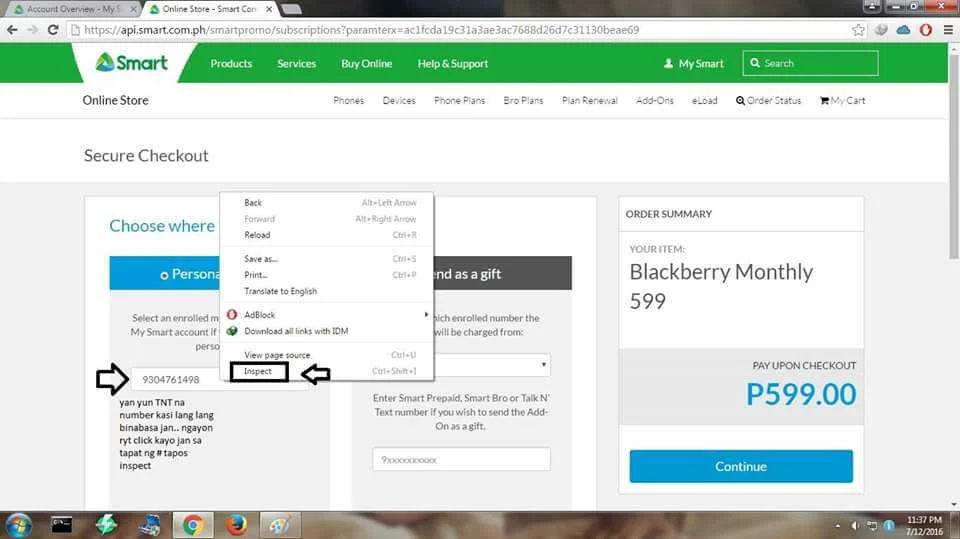This screenshot has height=539, width=960.
Task: Click the Smart logo
Action: pos(131,62)
